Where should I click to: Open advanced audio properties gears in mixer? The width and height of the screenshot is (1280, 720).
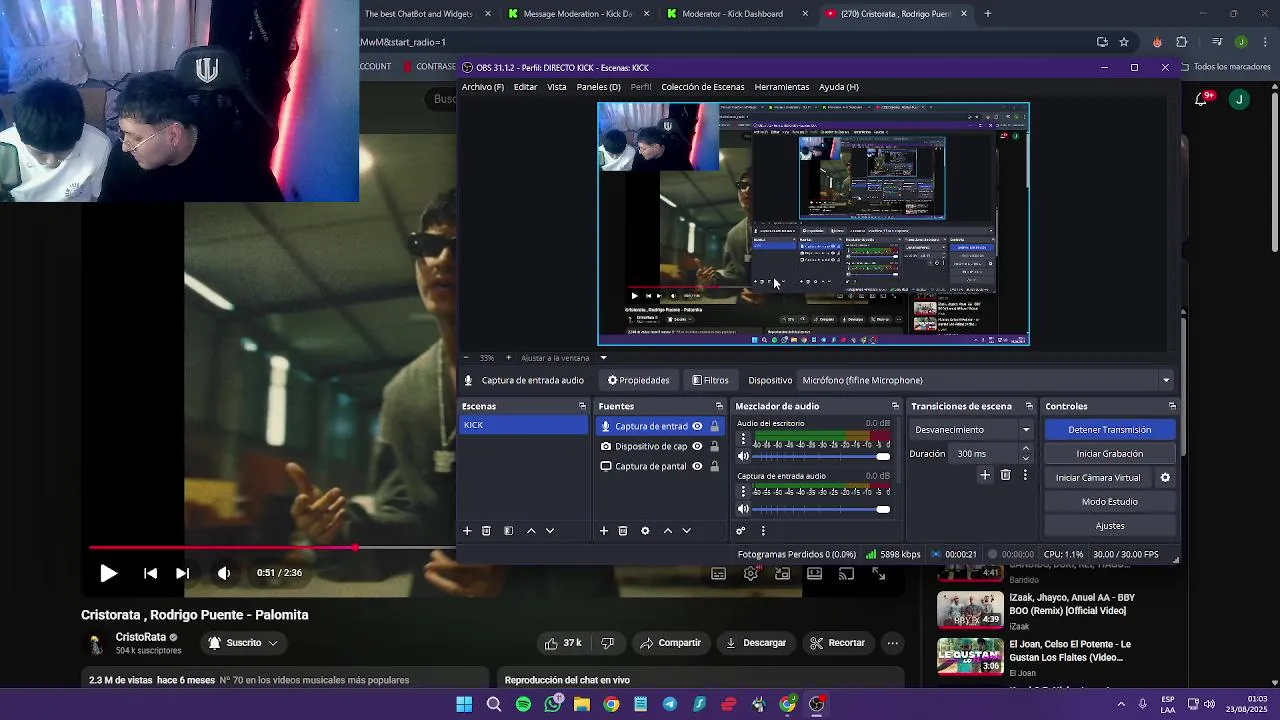[741, 531]
